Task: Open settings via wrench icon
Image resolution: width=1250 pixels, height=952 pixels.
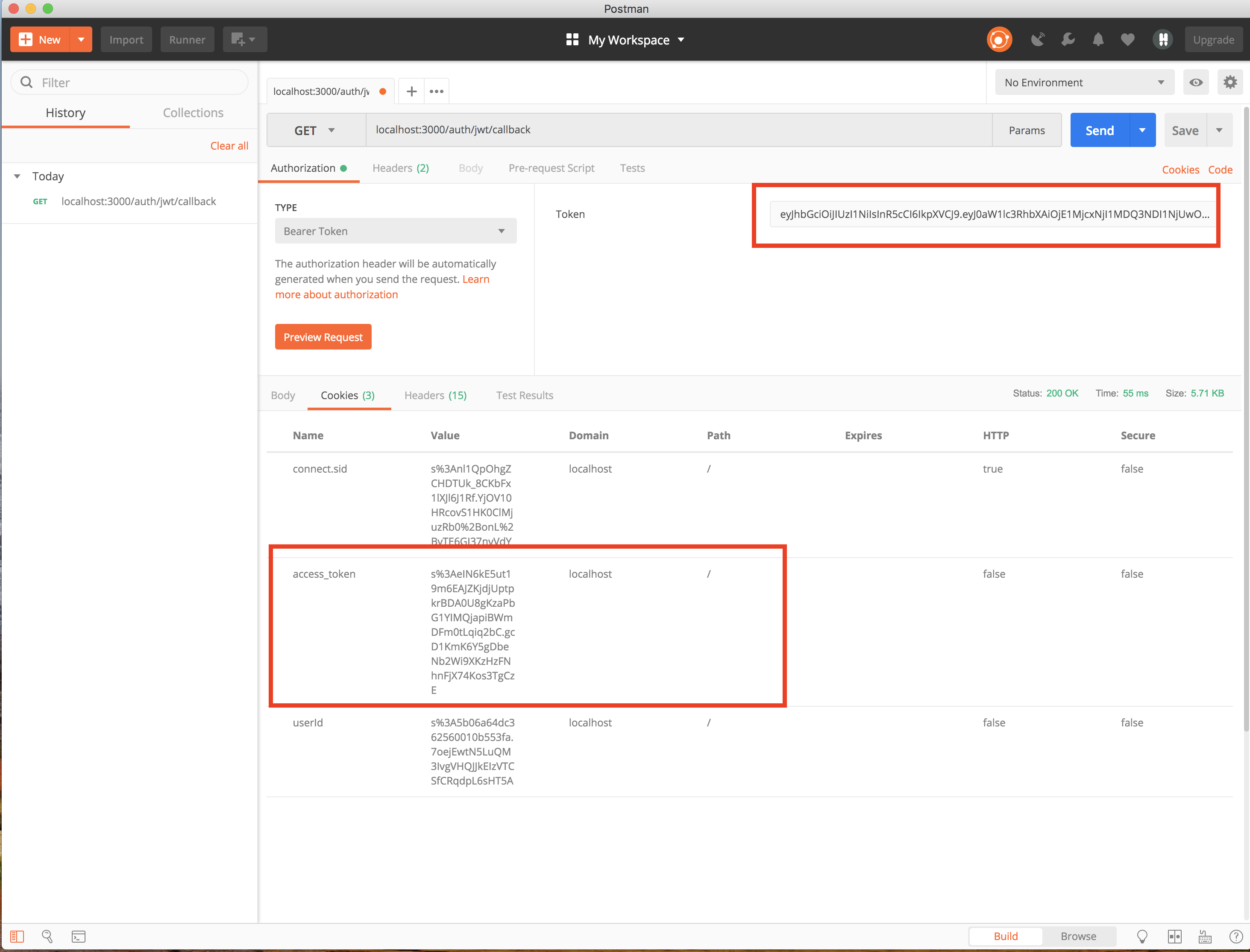Action: pyautogui.click(x=1068, y=40)
